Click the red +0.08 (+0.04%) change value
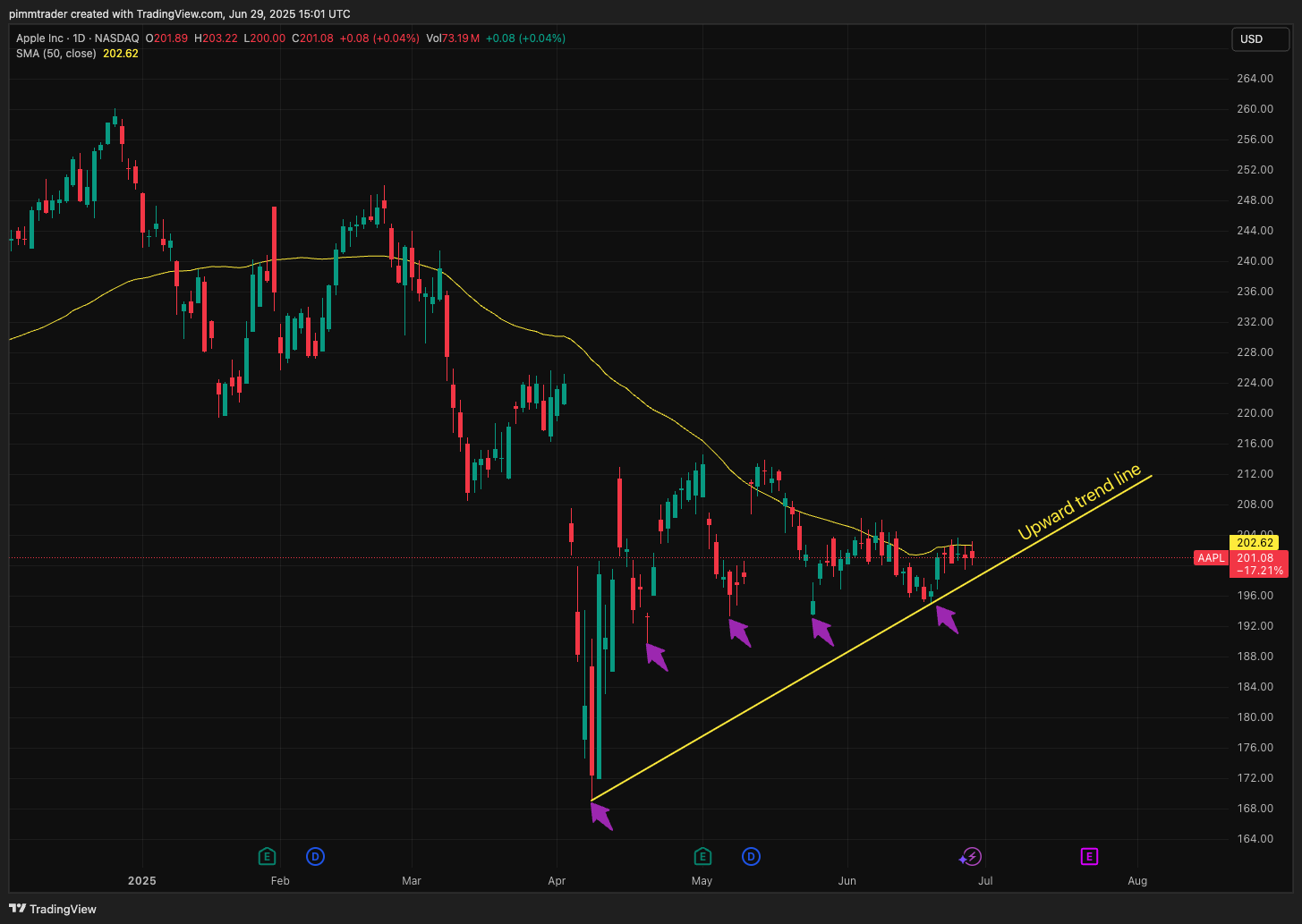The width and height of the screenshot is (1302, 924). 379,38
